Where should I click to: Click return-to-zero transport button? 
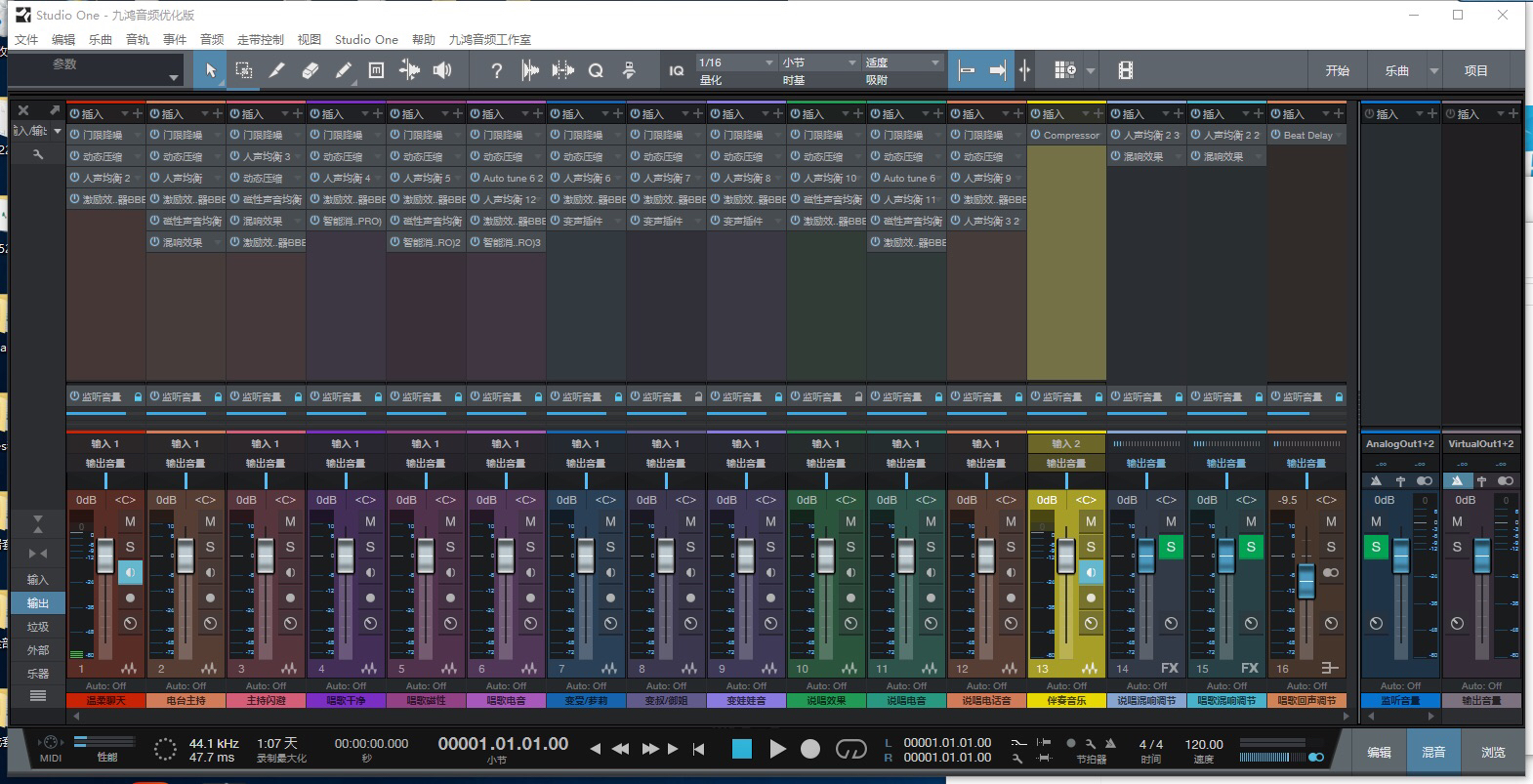pyautogui.click(x=698, y=749)
